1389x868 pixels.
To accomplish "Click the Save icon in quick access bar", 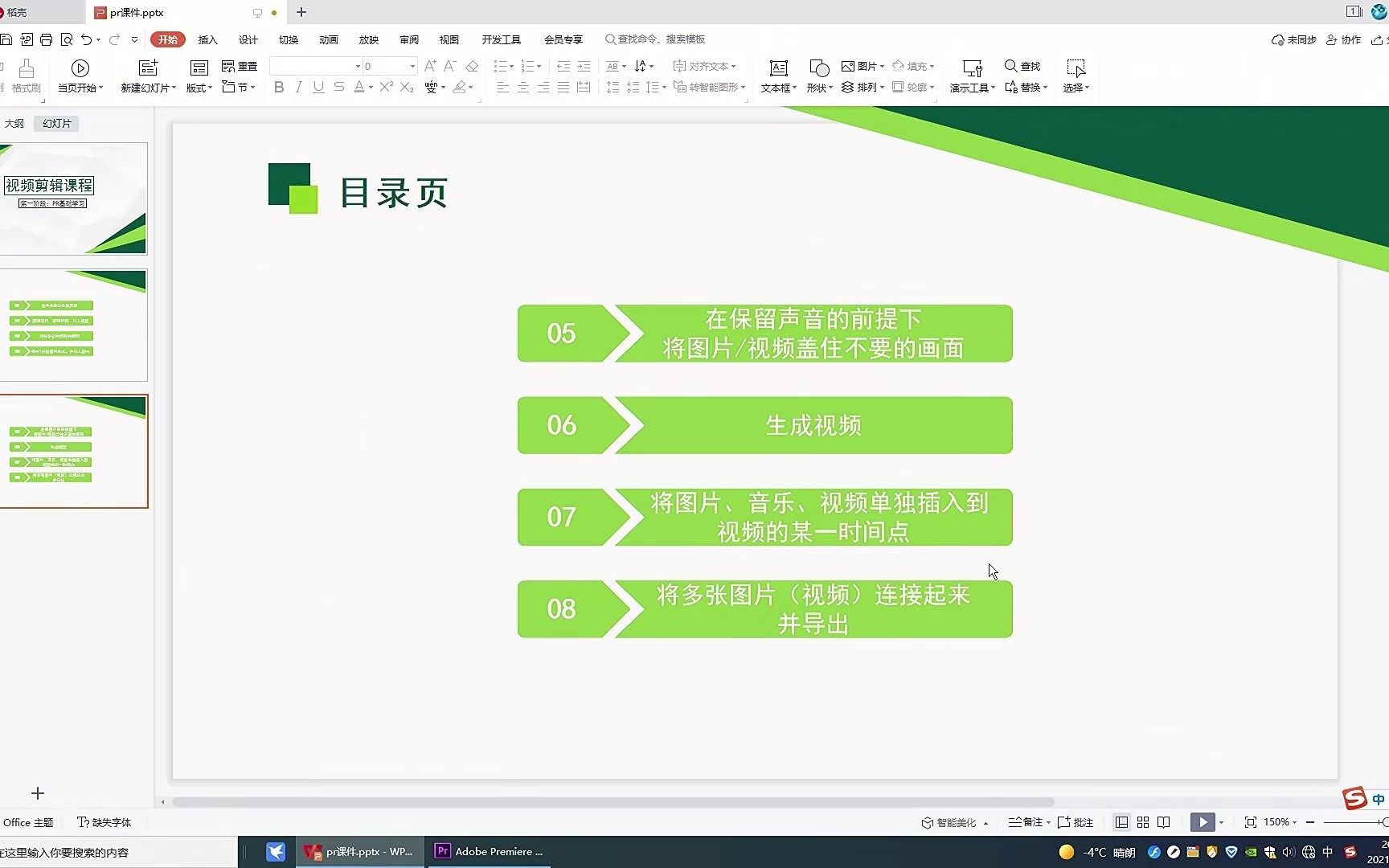I will tap(6, 39).
